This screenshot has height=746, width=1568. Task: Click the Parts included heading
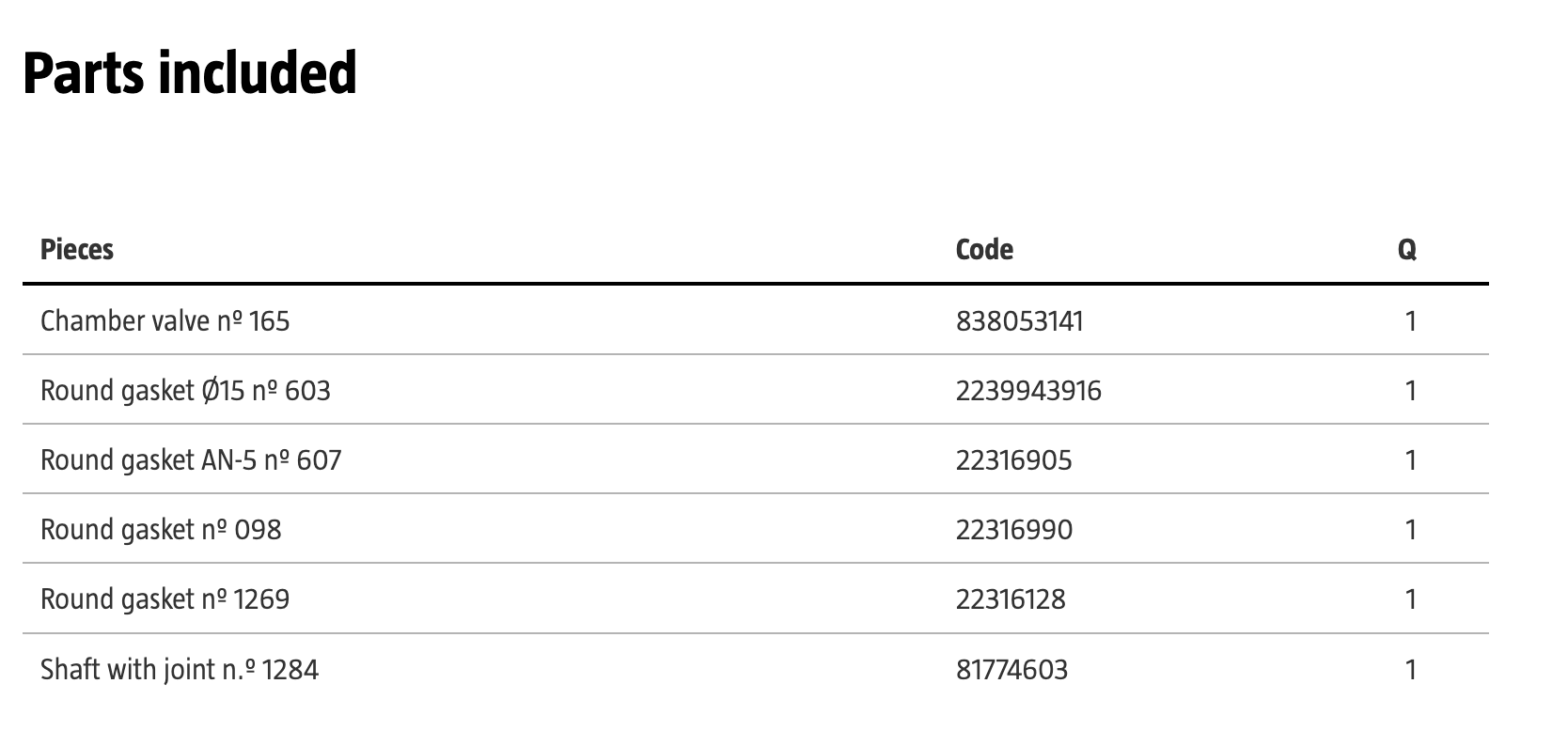pyautogui.click(x=190, y=73)
